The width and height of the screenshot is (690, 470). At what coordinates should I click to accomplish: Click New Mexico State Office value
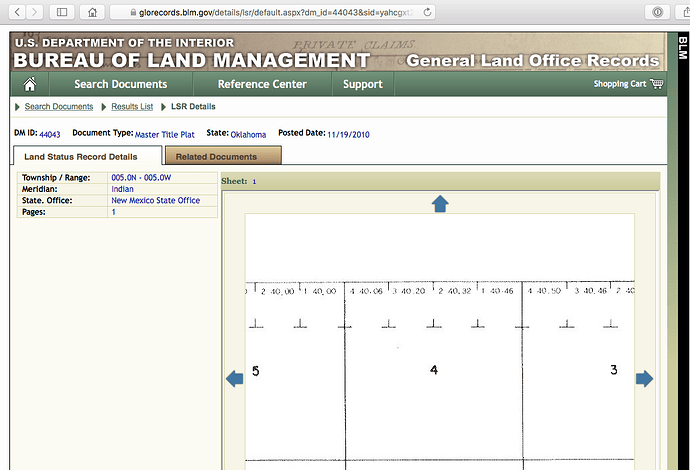pyautogui.click(x=155, y=200)
